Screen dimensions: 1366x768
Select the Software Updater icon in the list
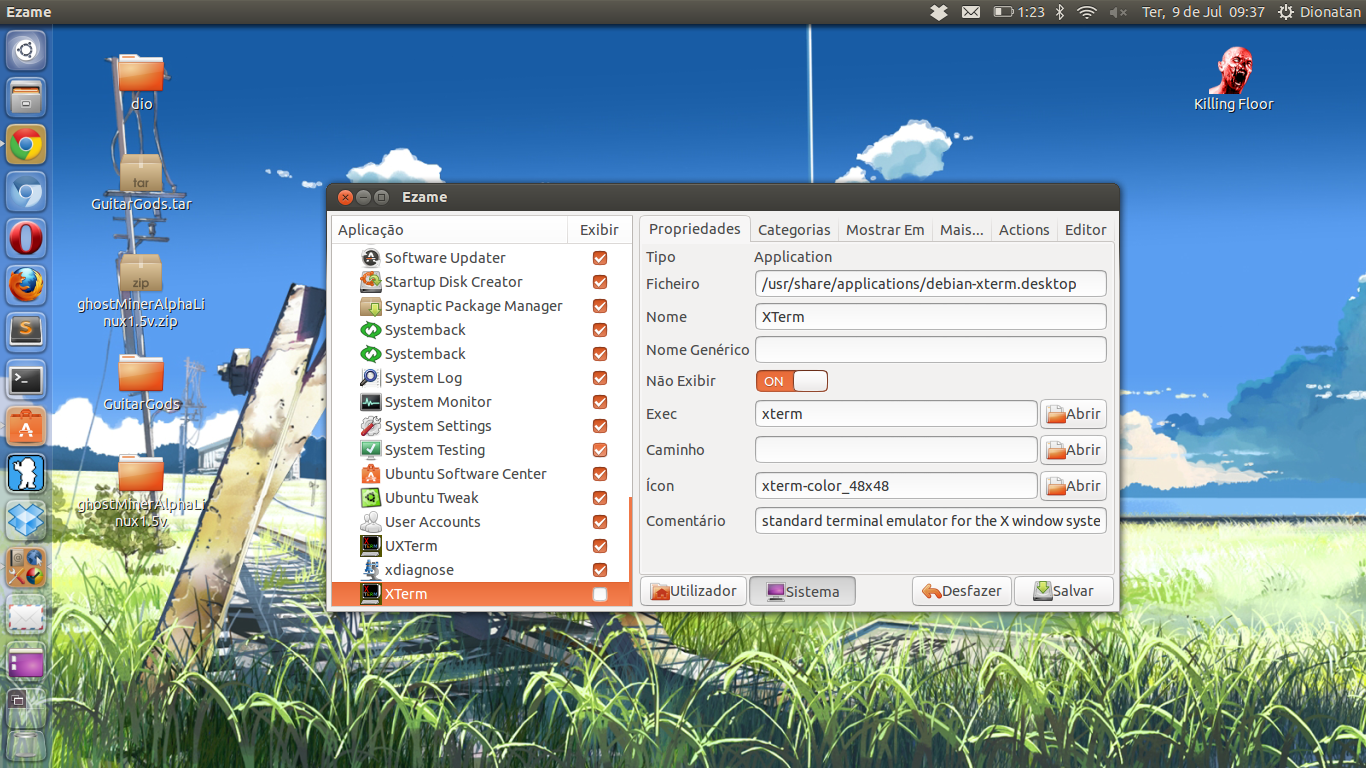click(370, 258)
